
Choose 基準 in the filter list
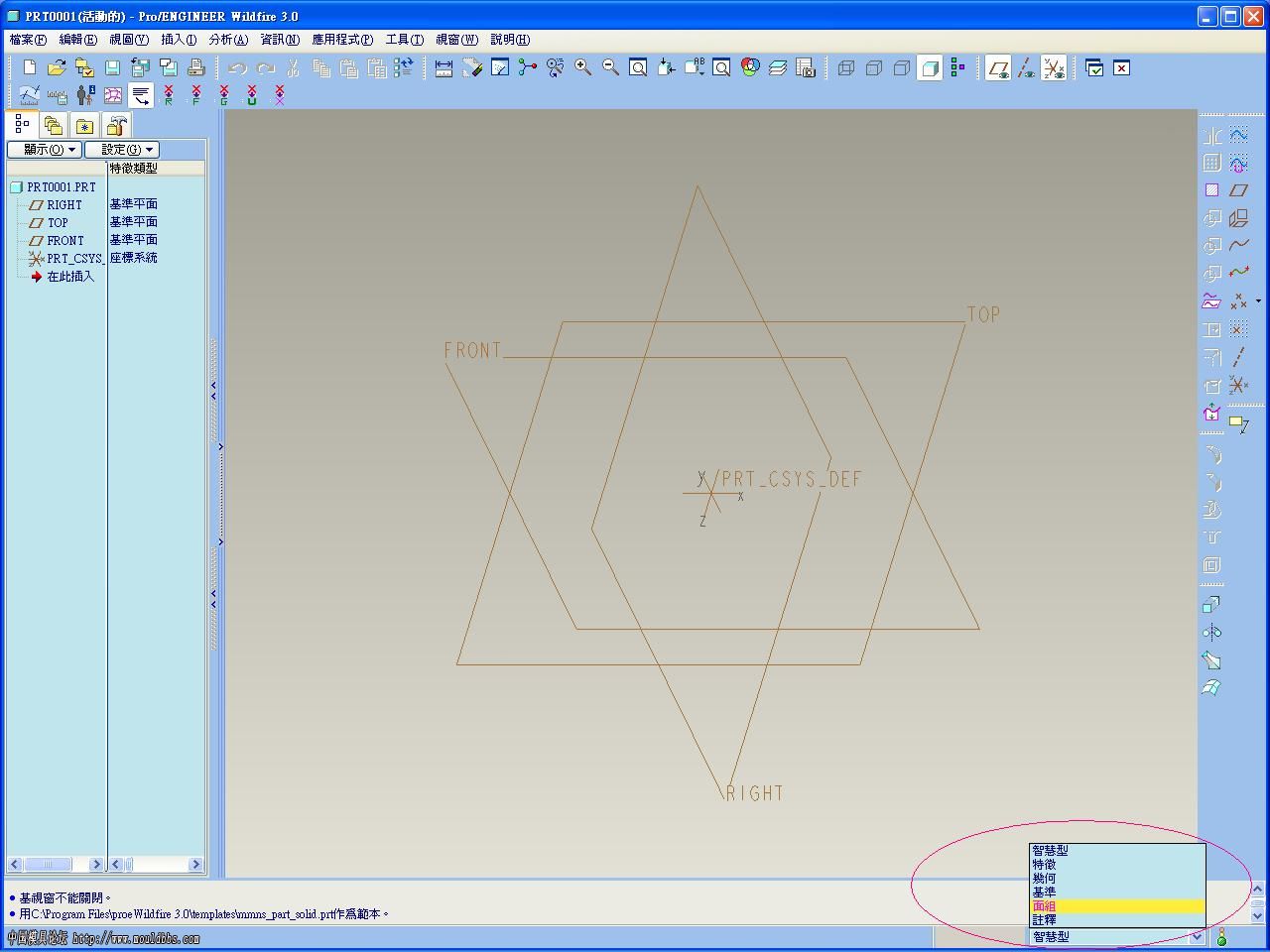pyautogui.click(x=1117, y=892)
